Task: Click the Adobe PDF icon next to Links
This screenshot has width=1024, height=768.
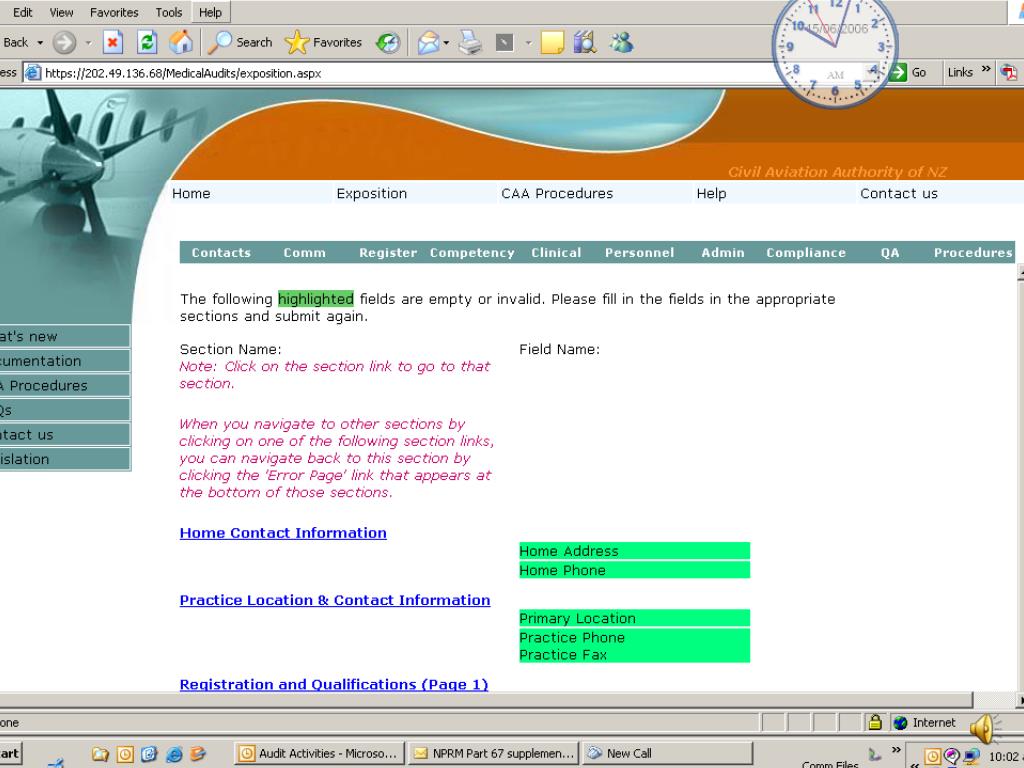Action: coord(1010,72)
